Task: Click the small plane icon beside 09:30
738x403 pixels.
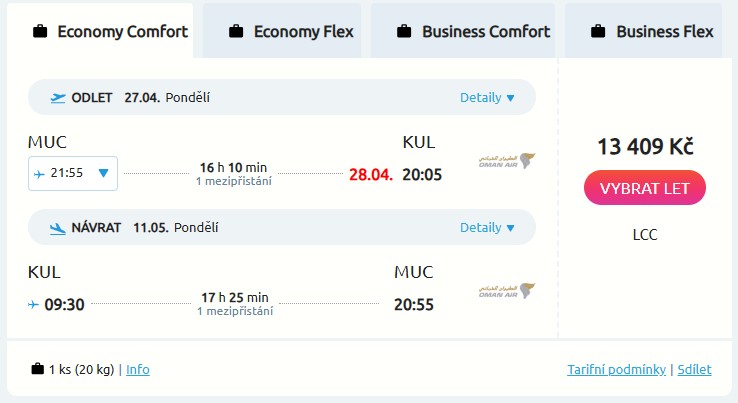Action: pyautogui.click(x=35, y=304)
